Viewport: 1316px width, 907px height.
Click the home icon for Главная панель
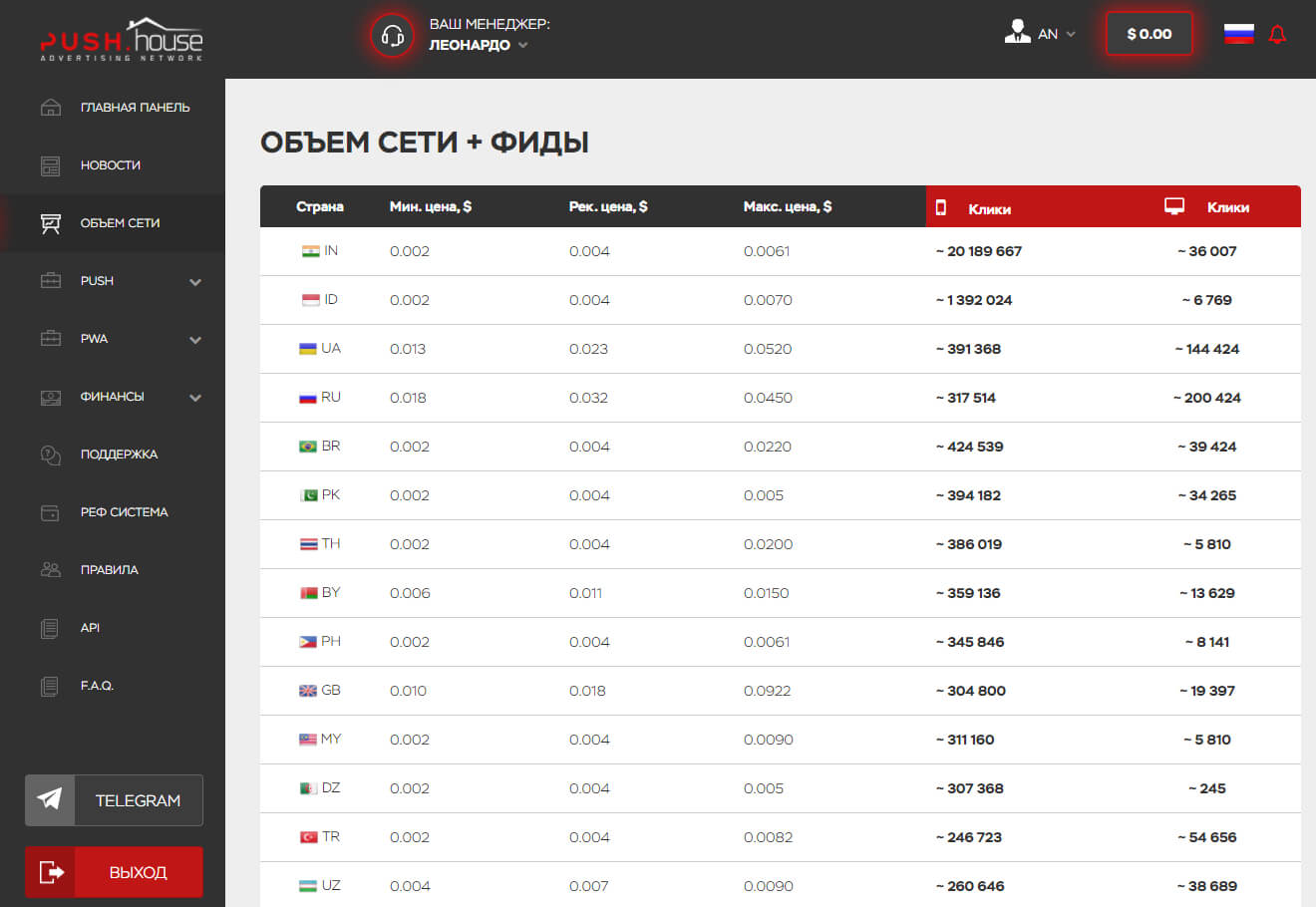click(x=51, y=108)
